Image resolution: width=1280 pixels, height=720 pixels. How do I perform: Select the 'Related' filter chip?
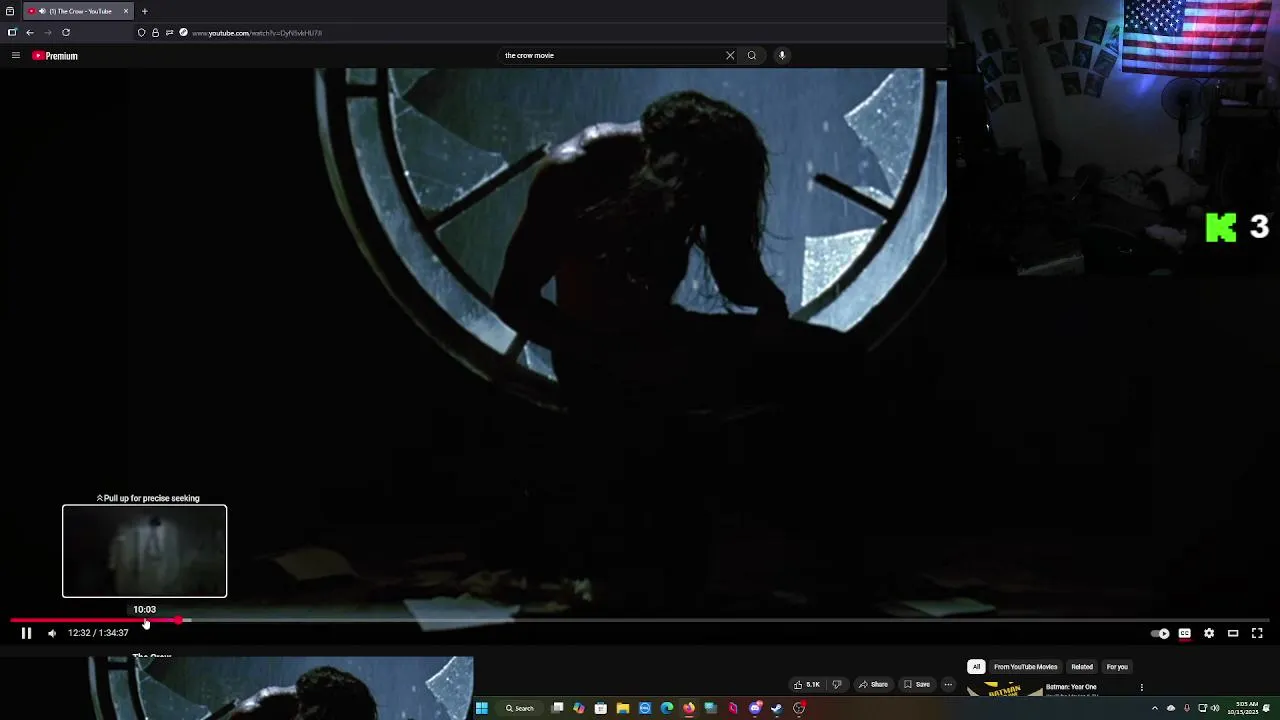coord(1082,667)
